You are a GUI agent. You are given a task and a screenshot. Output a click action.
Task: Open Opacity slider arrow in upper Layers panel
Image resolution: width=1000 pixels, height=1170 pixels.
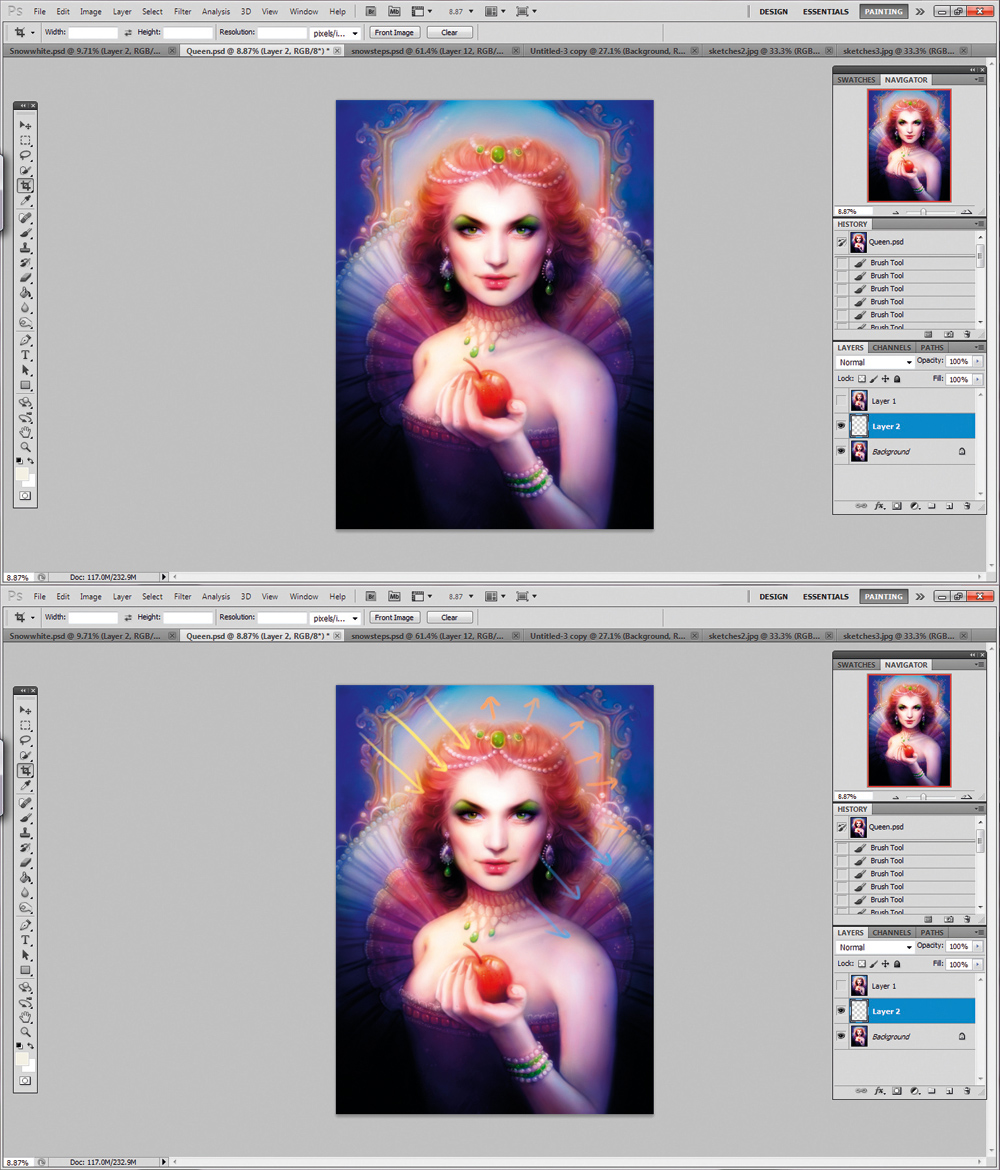click(978, 361)
